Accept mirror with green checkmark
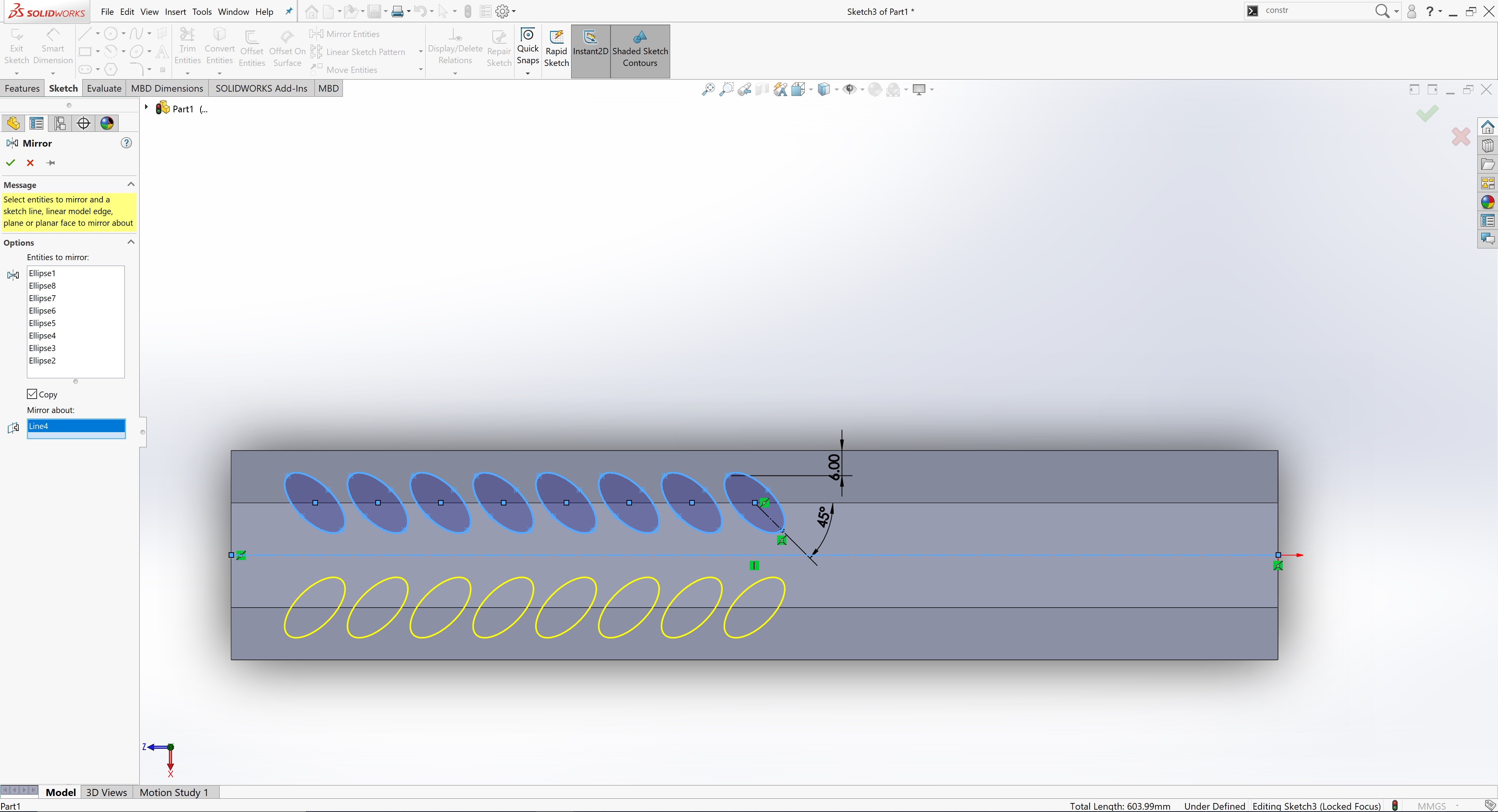 point(11,163)
